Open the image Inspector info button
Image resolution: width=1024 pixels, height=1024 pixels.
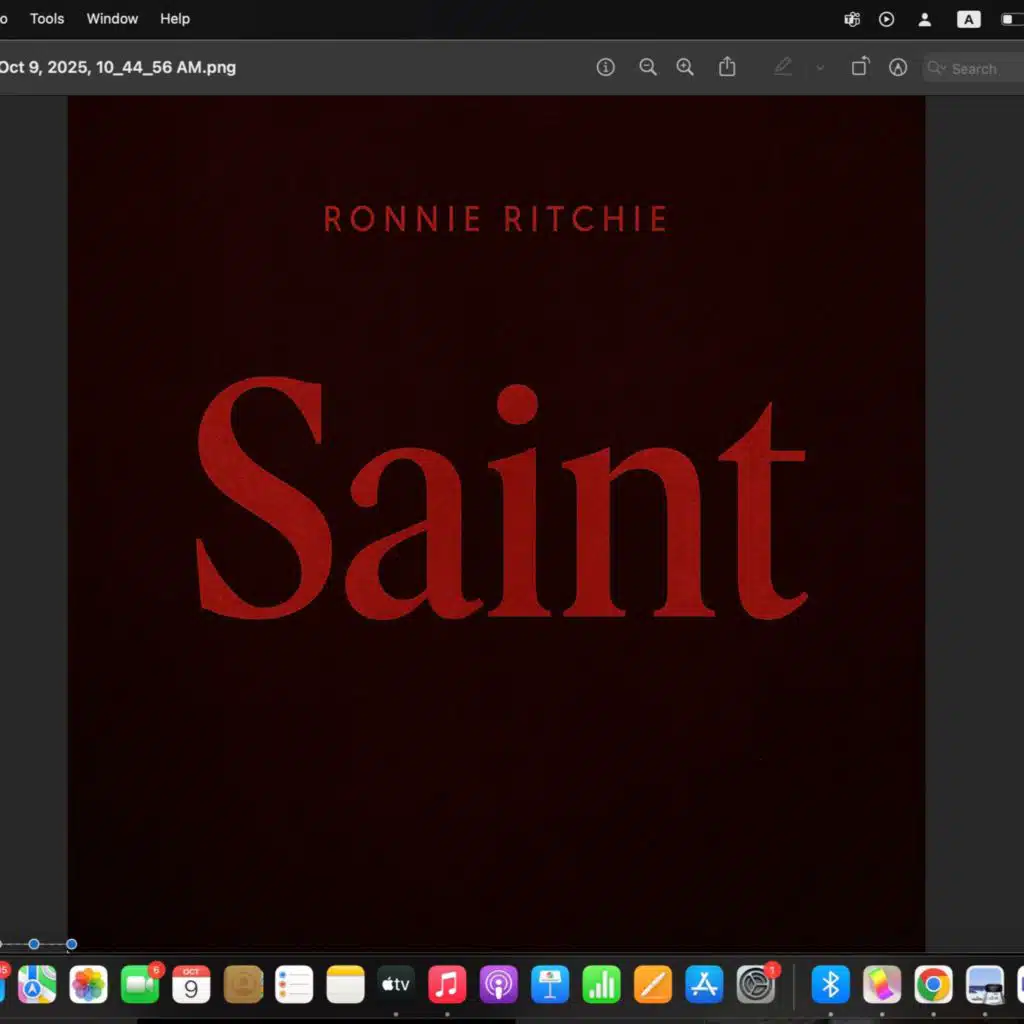tap(605, 67)
